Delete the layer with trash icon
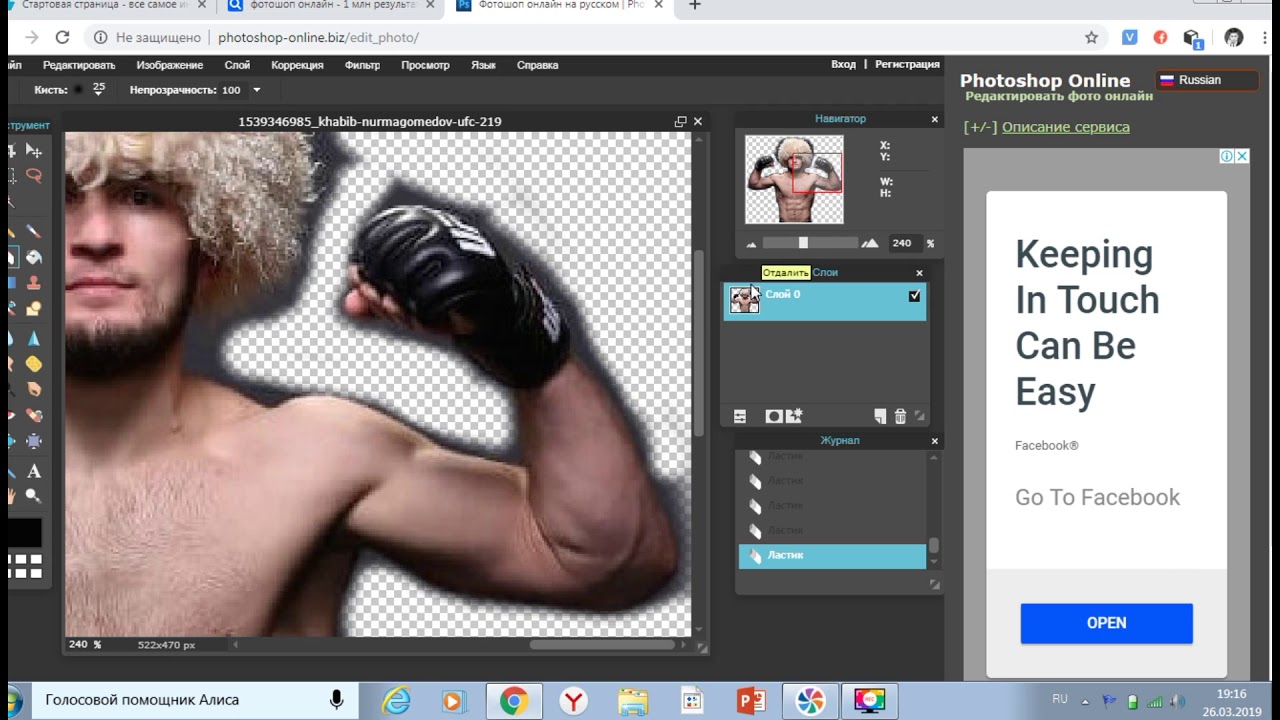 900,416
